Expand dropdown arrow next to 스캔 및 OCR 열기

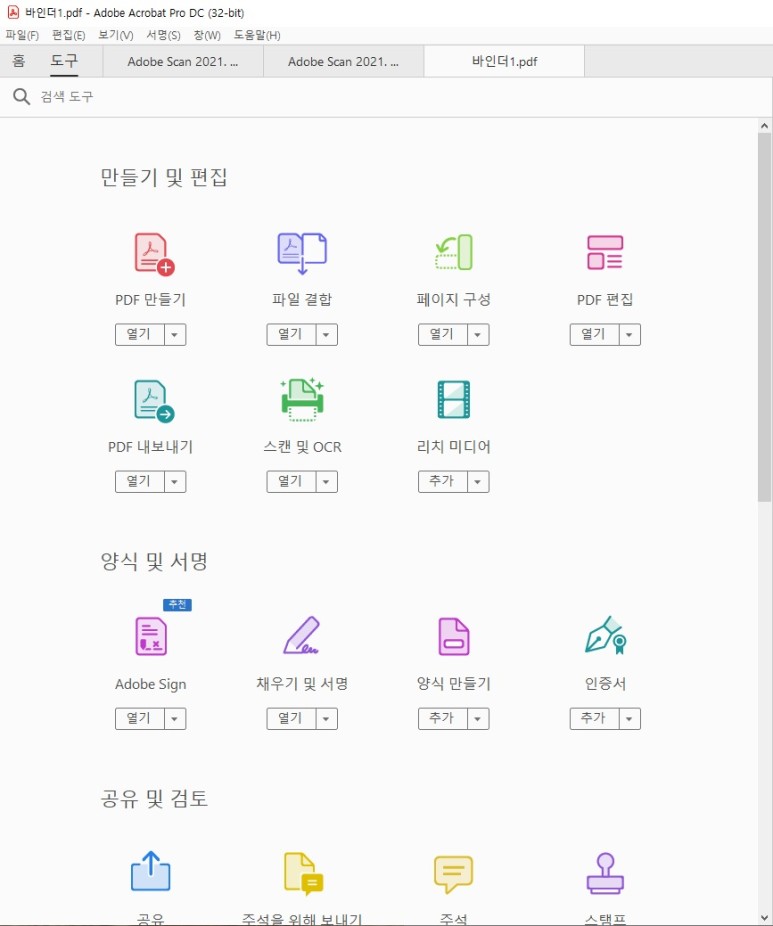coord(327,482)
